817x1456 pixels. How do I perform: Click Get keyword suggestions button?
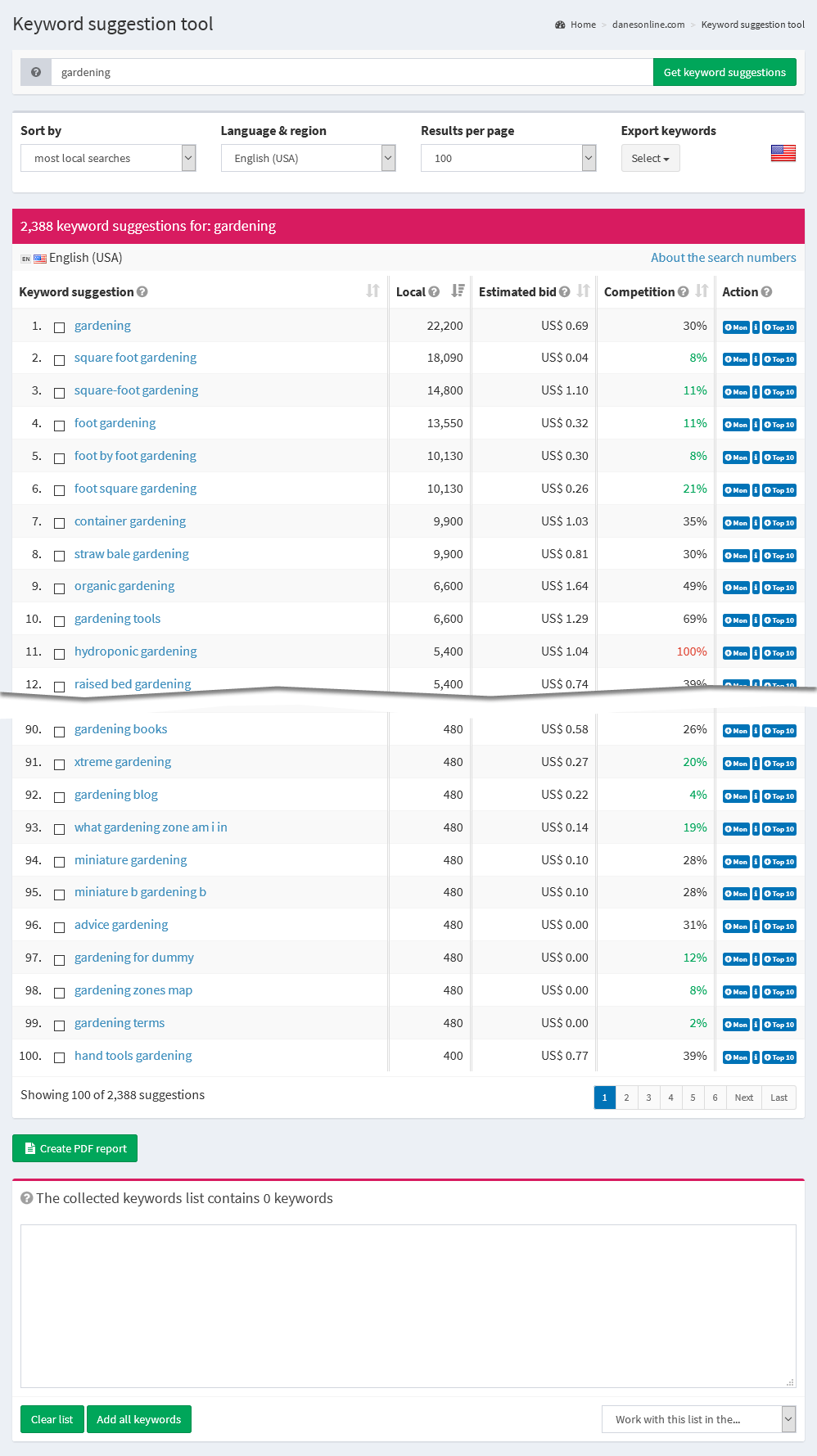click(724, 72)
